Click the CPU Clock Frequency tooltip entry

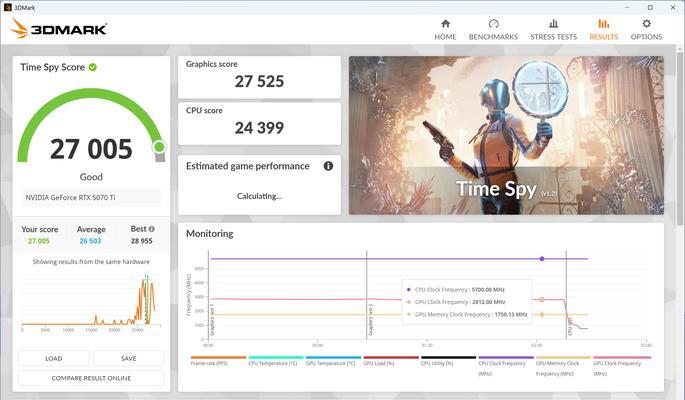pyautogui.click(x=456, y=290)
